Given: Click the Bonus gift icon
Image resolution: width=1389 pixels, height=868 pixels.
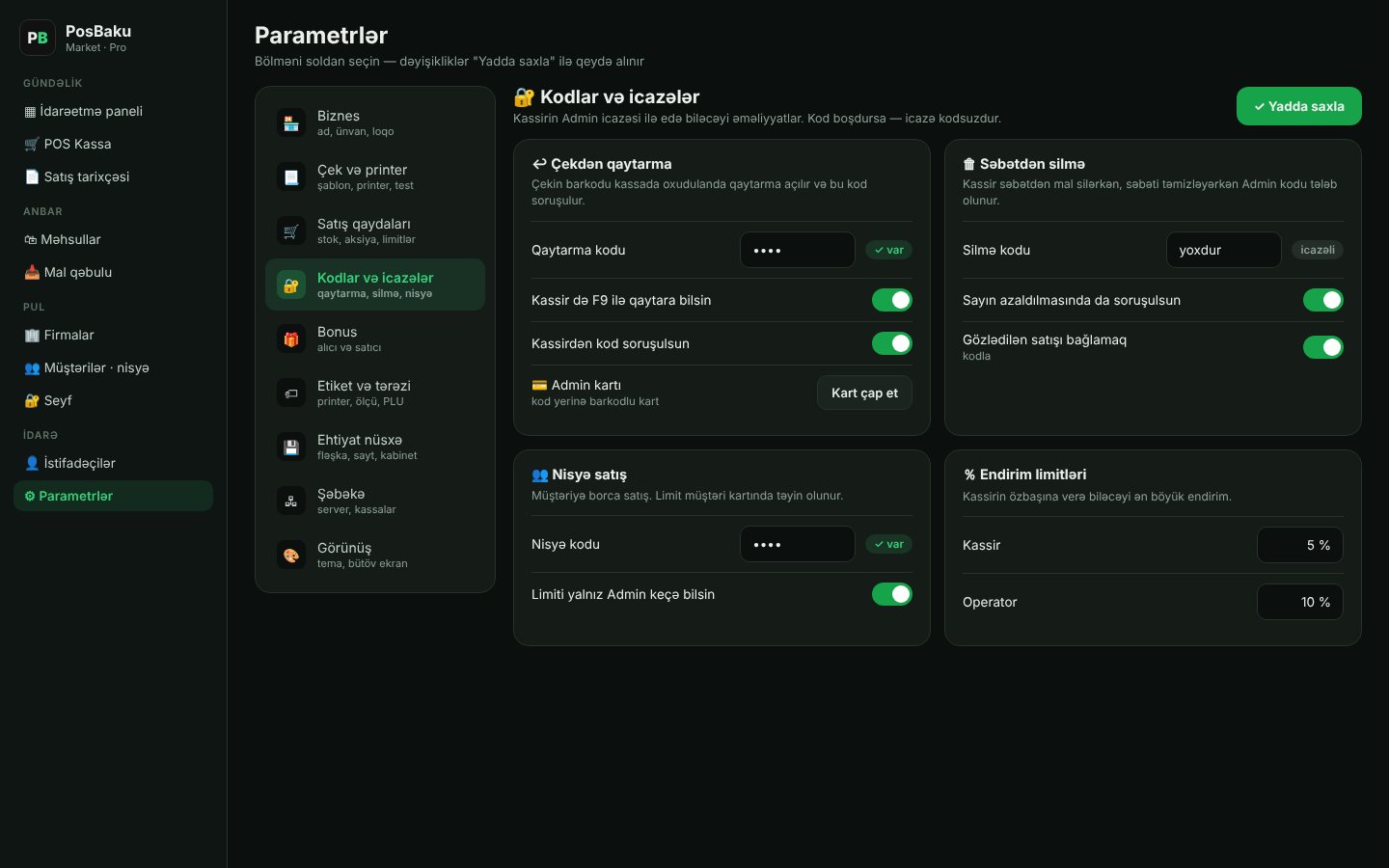Looking at the screenshot, I should click(x=290, y=339).
